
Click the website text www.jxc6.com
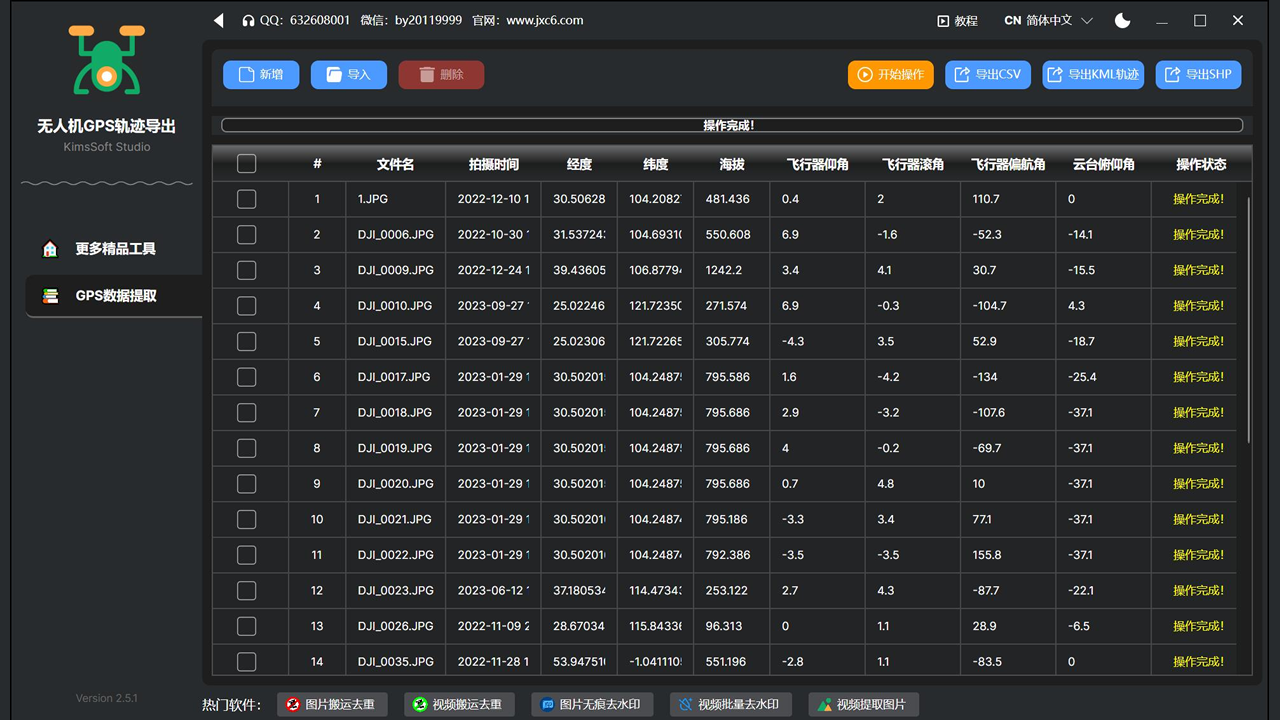(545, 20)
